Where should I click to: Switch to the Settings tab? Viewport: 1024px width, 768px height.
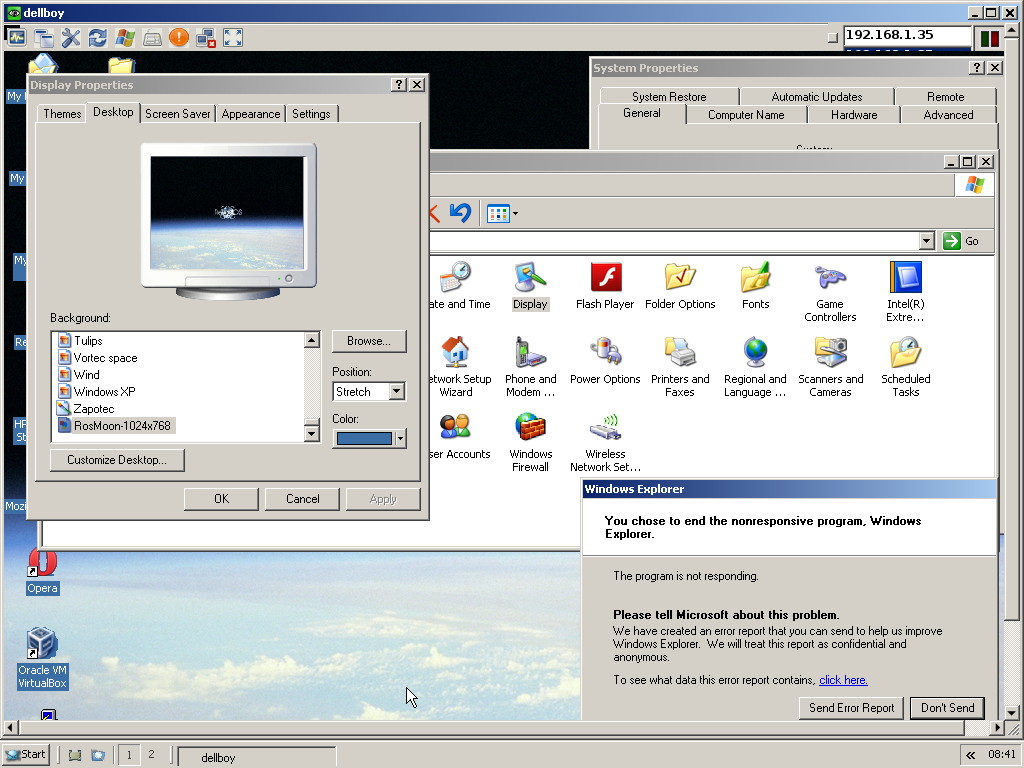coord(311,114)
